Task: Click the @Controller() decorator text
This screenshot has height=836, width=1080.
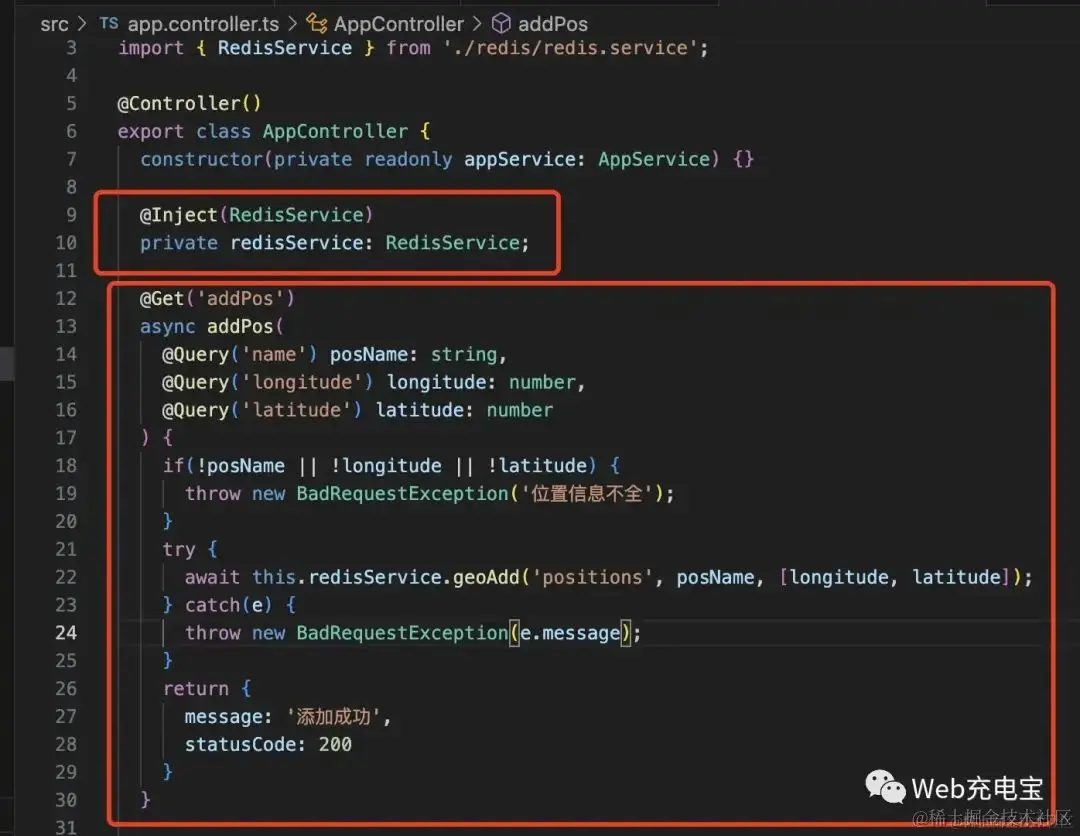Action: (189, 104)
